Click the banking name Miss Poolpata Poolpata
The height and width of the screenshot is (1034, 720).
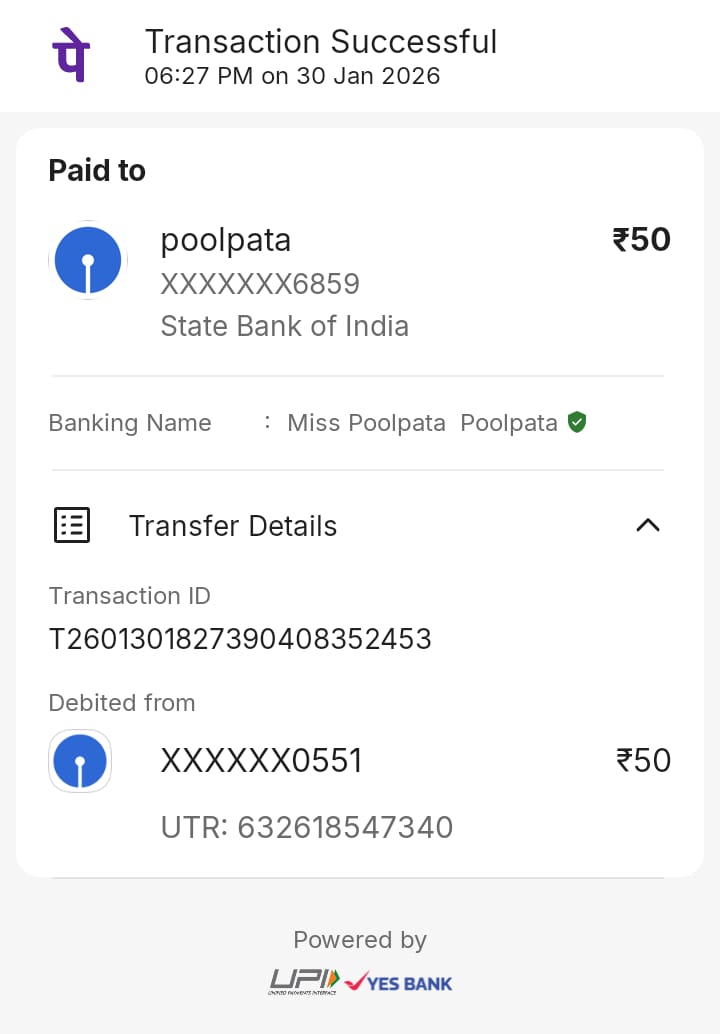422,423
